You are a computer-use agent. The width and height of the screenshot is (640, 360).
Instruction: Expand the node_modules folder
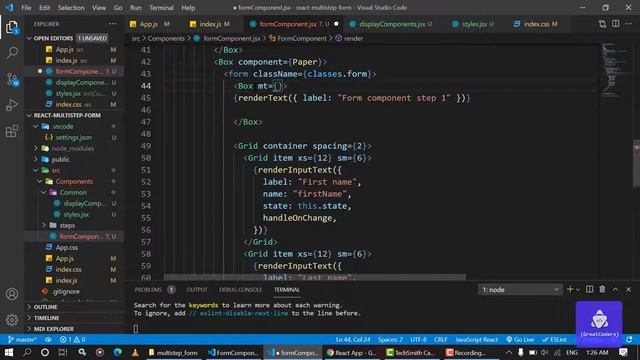(36, 148)
